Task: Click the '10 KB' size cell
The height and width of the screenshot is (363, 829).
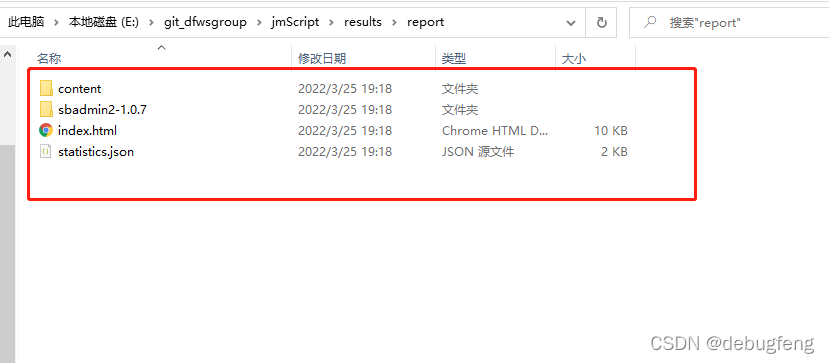Action: (611, 131)
